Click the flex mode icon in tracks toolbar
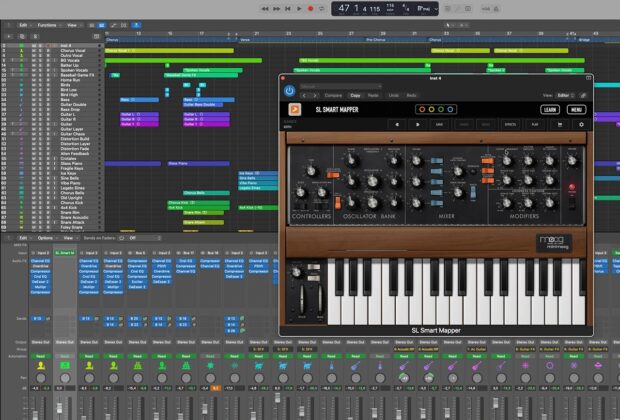Image resolution: width=620 pixels, height=420 pixels. click(124, 25)
